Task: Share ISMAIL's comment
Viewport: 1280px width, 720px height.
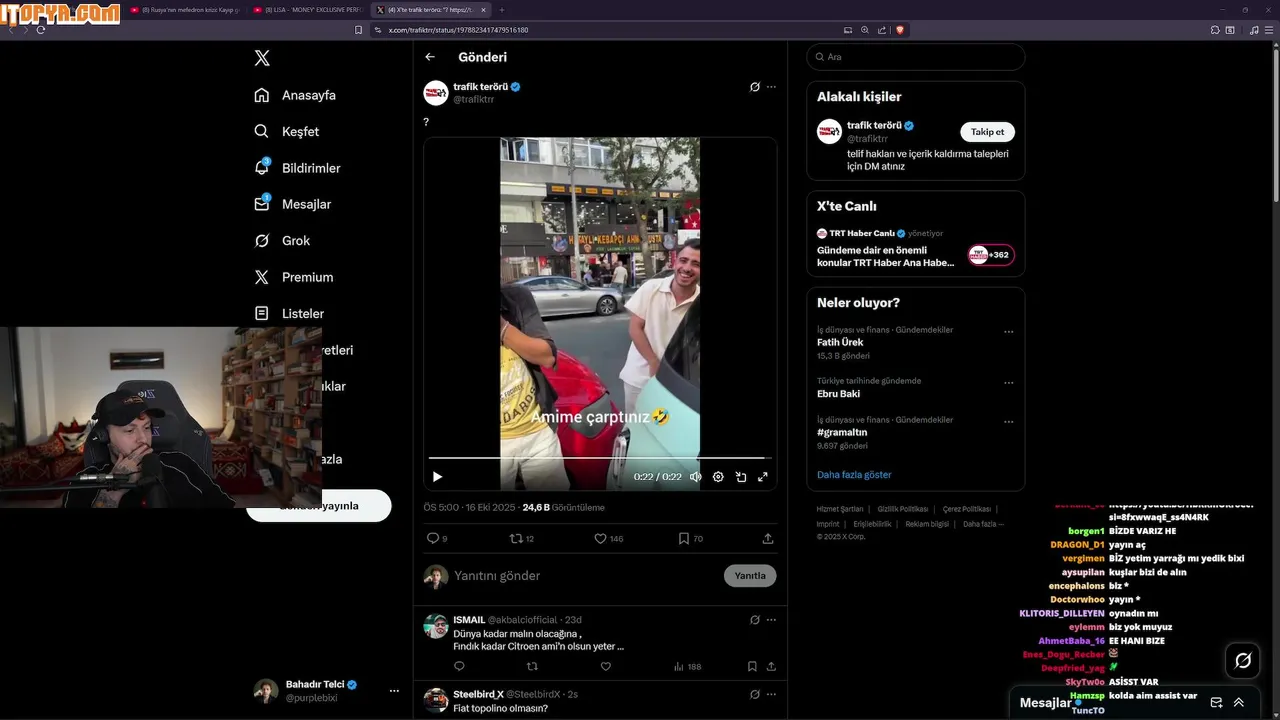Action: [771, 666]
